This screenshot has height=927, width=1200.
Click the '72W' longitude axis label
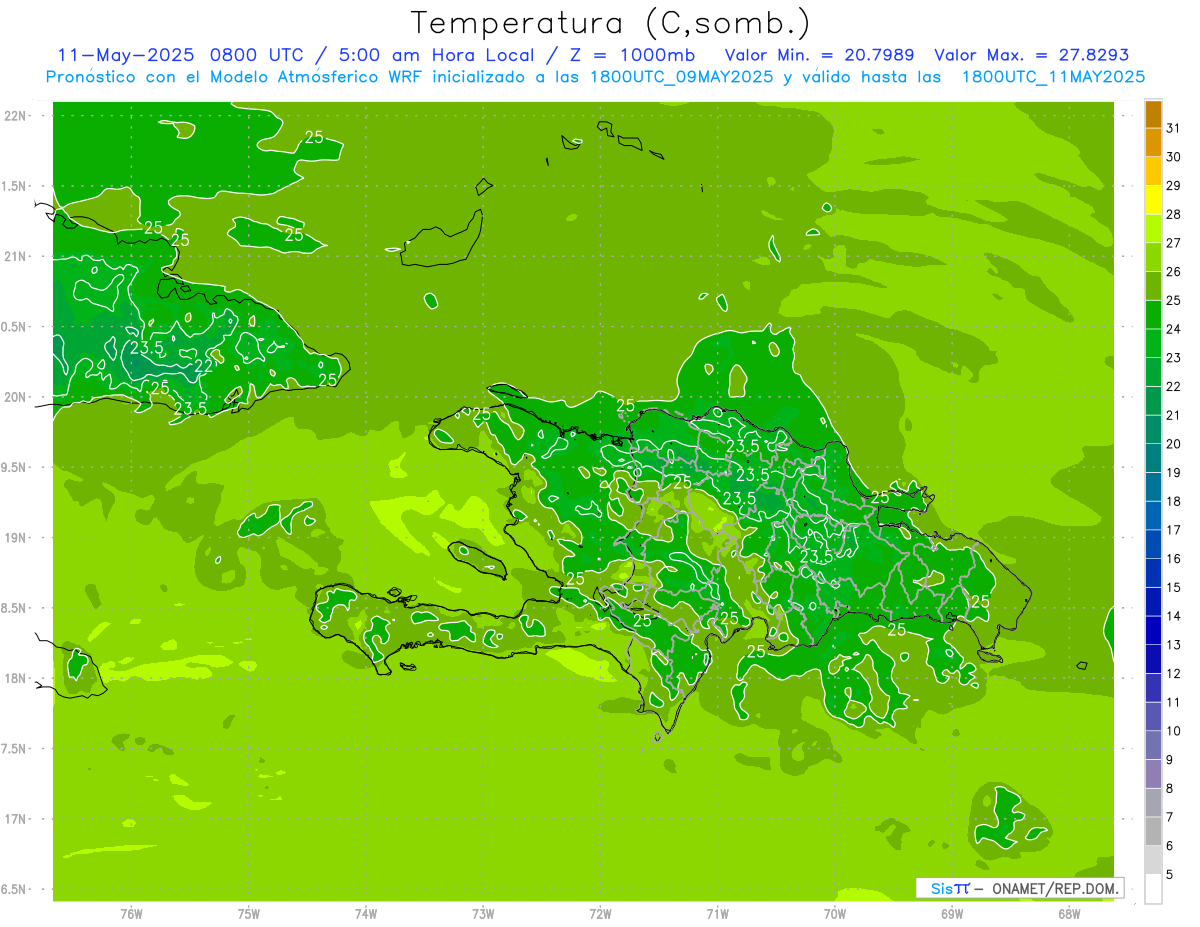pyautogui.click(x=600, y=914)
